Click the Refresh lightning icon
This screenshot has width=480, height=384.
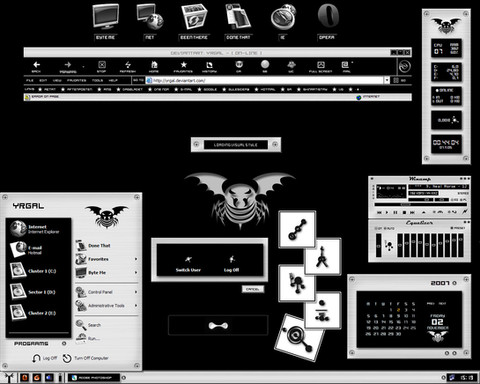[128, 65]
